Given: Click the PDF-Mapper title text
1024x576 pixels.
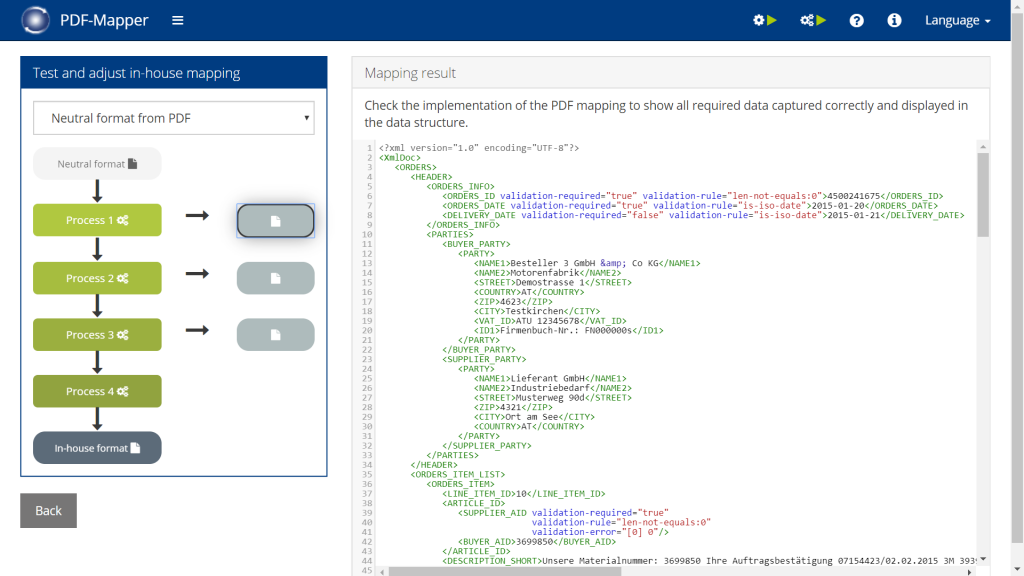Looking at the screenshot, I should (x=104, y=20).
